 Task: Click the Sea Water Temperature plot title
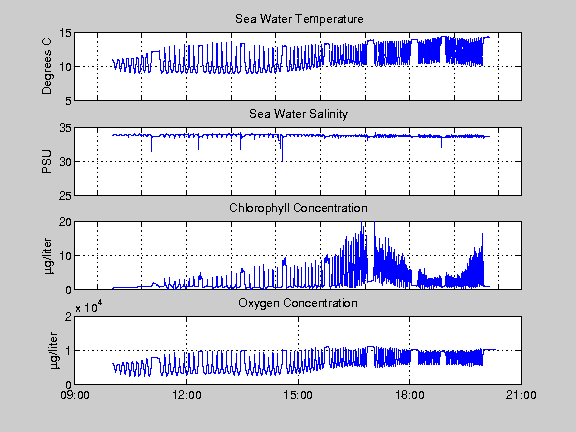point(299,19)
